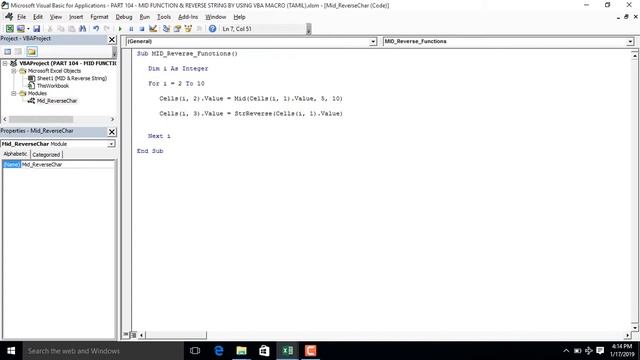The image size is (640, 360).
Task: Click the 'Next i' code line
Action: (x=159, y=136)
